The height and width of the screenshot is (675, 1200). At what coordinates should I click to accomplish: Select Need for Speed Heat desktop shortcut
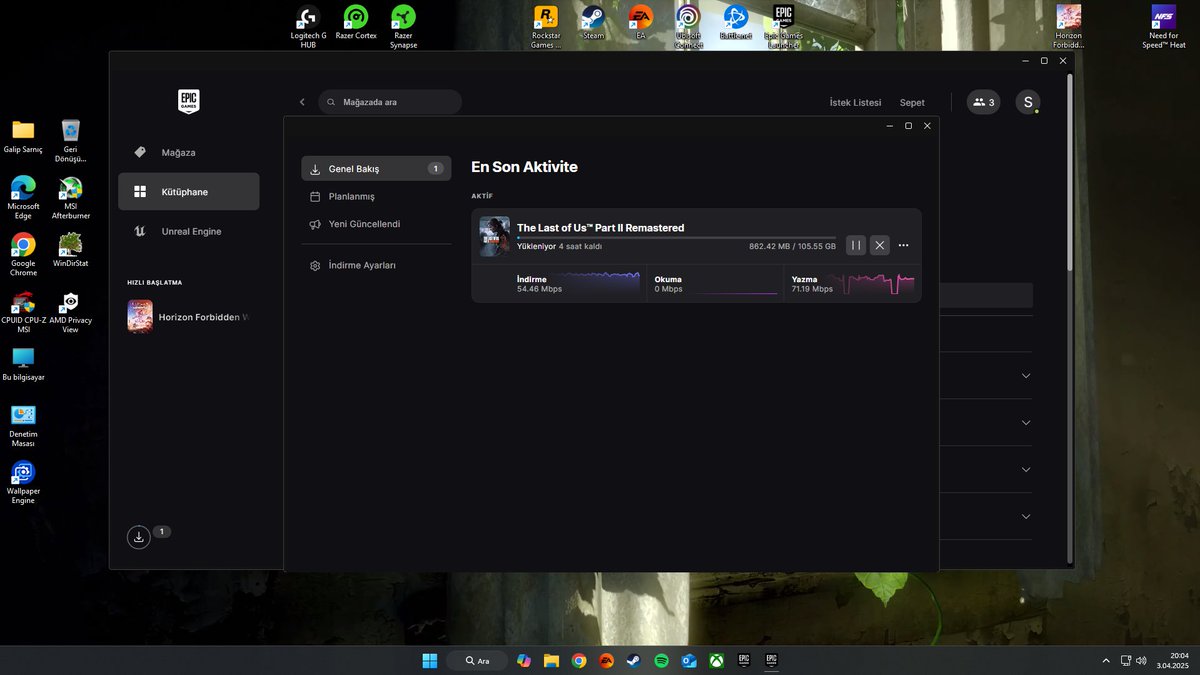pyautogui.click(x=1163, y=27)
